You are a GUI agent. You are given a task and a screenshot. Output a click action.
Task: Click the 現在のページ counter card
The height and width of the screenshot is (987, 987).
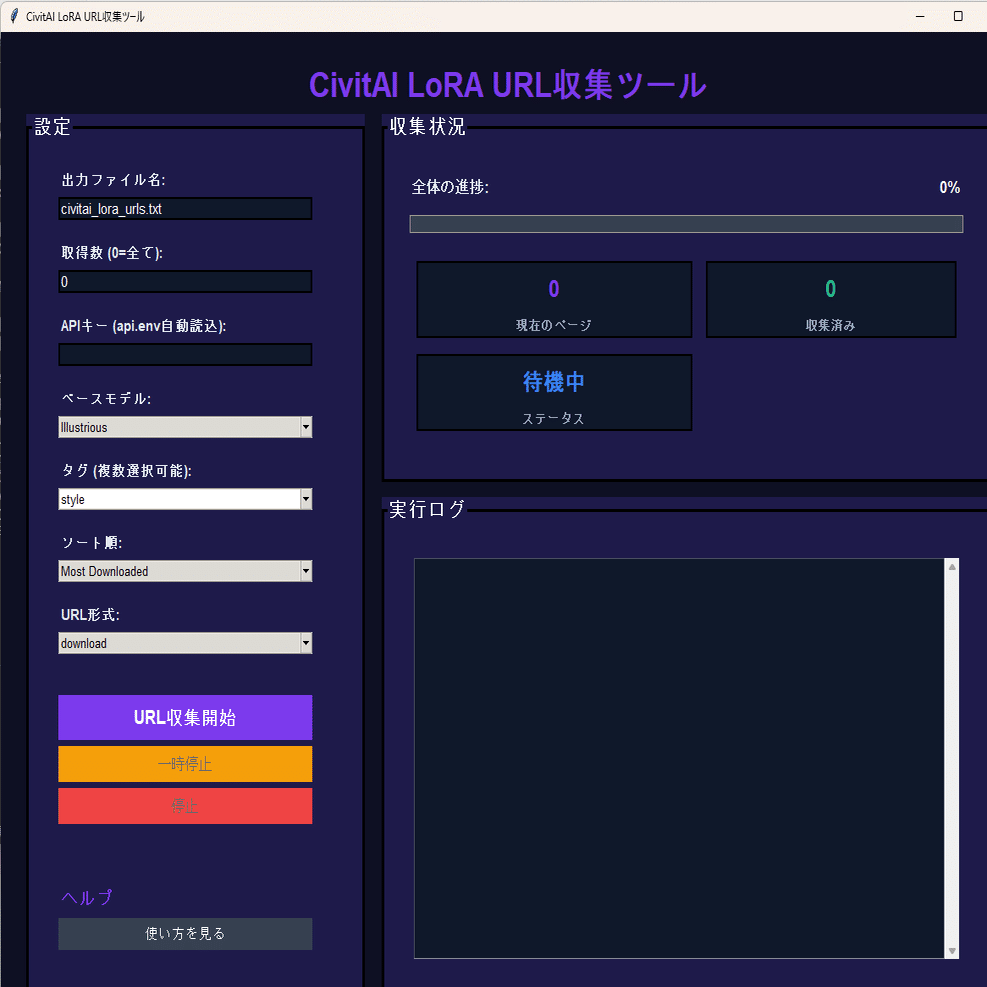coord(554,300)
